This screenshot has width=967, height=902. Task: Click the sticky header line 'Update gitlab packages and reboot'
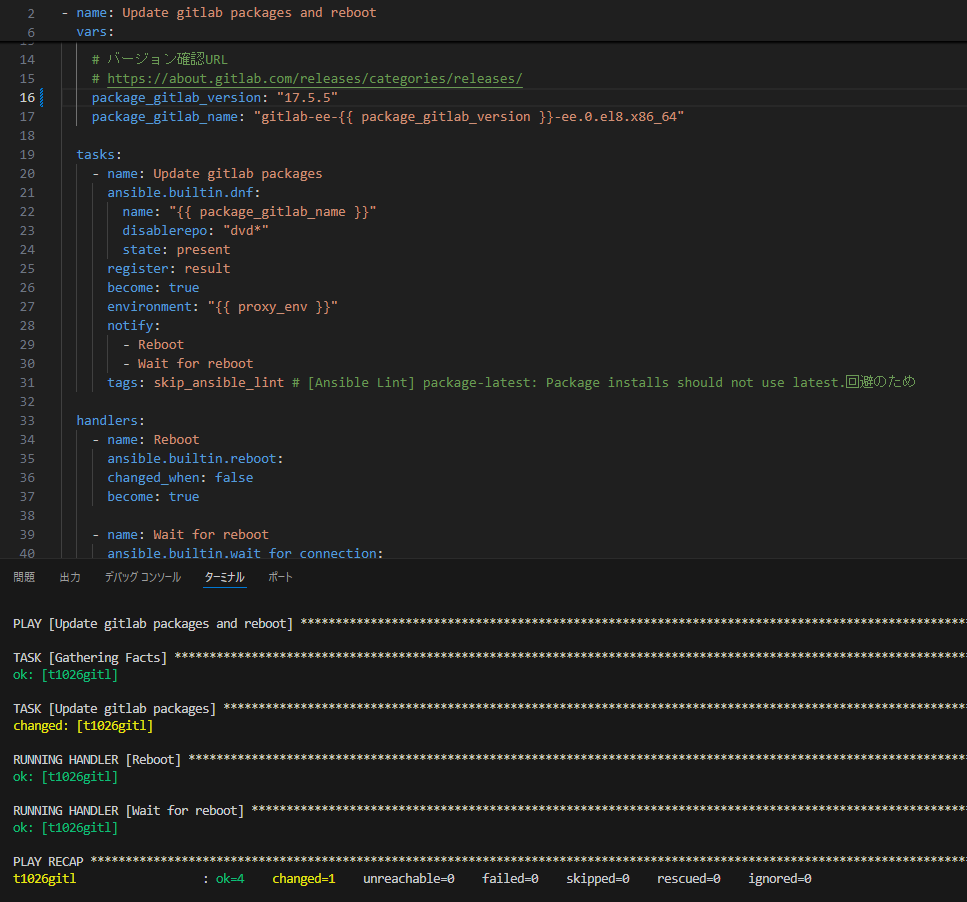[249, 13]
